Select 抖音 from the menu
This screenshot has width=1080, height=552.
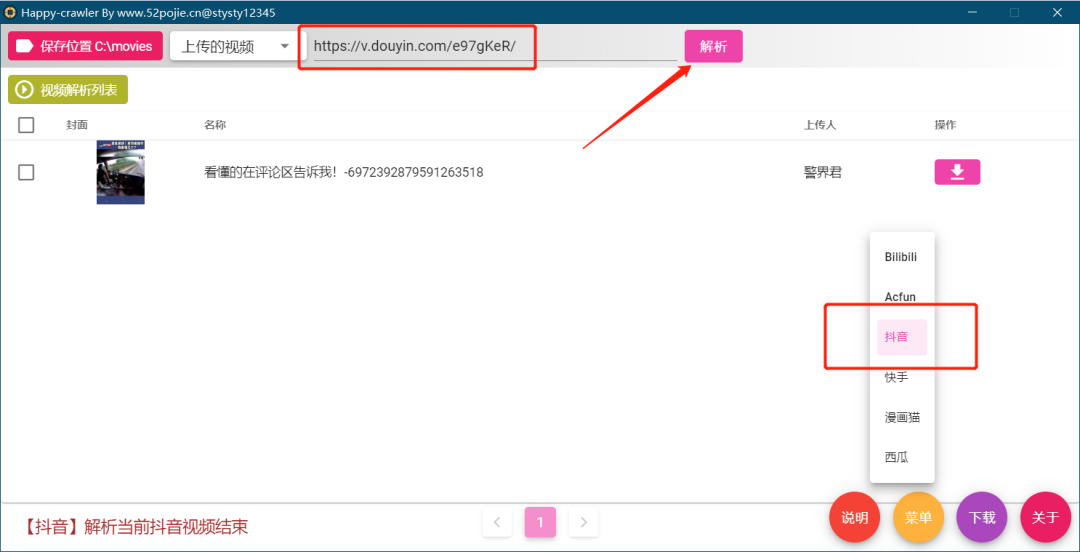tap(902, 337)
